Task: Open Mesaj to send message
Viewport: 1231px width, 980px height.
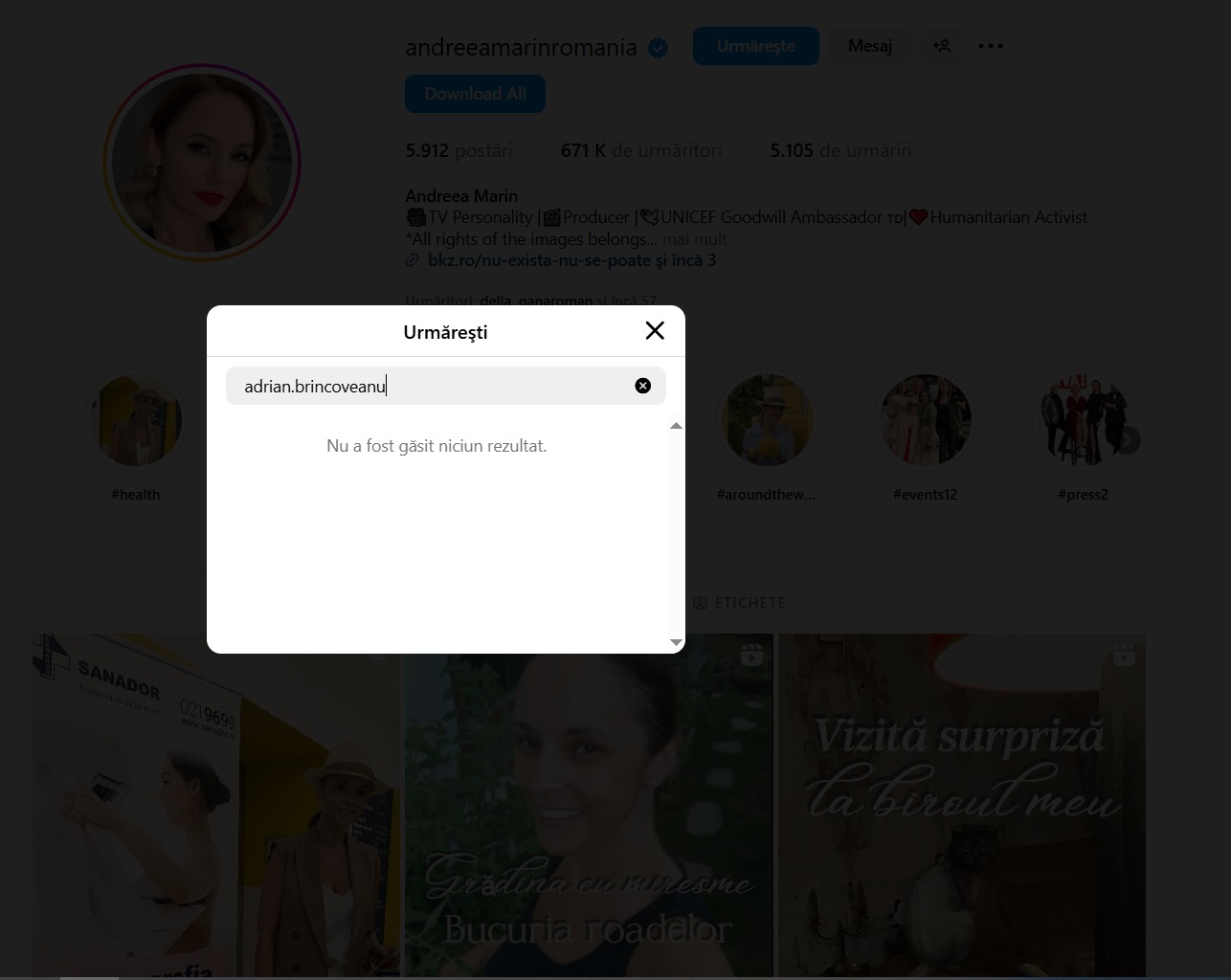Action: (x=869, y=46)
